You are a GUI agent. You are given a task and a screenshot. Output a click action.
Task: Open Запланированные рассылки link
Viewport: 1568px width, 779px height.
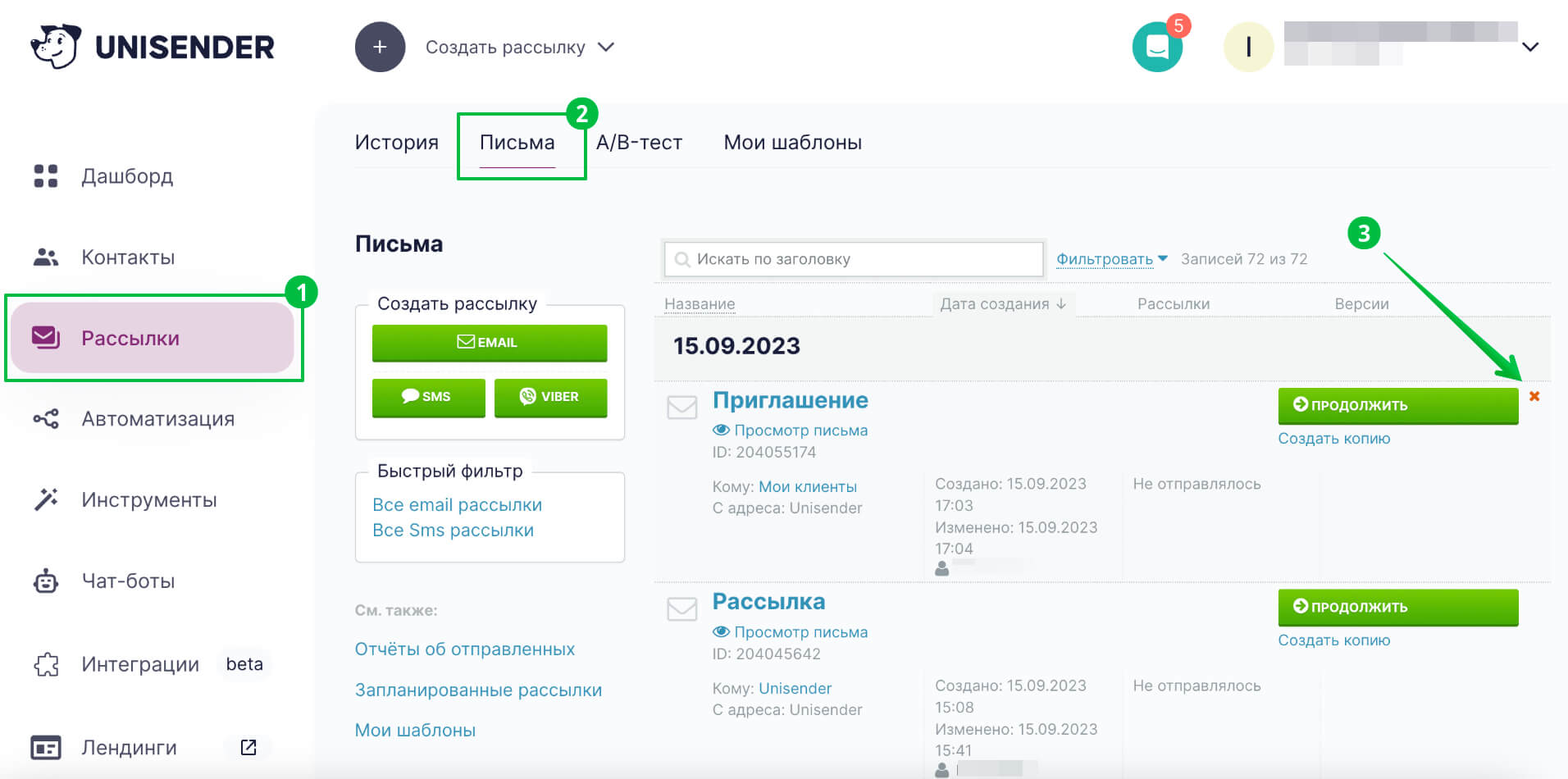[x=478, y=690]
